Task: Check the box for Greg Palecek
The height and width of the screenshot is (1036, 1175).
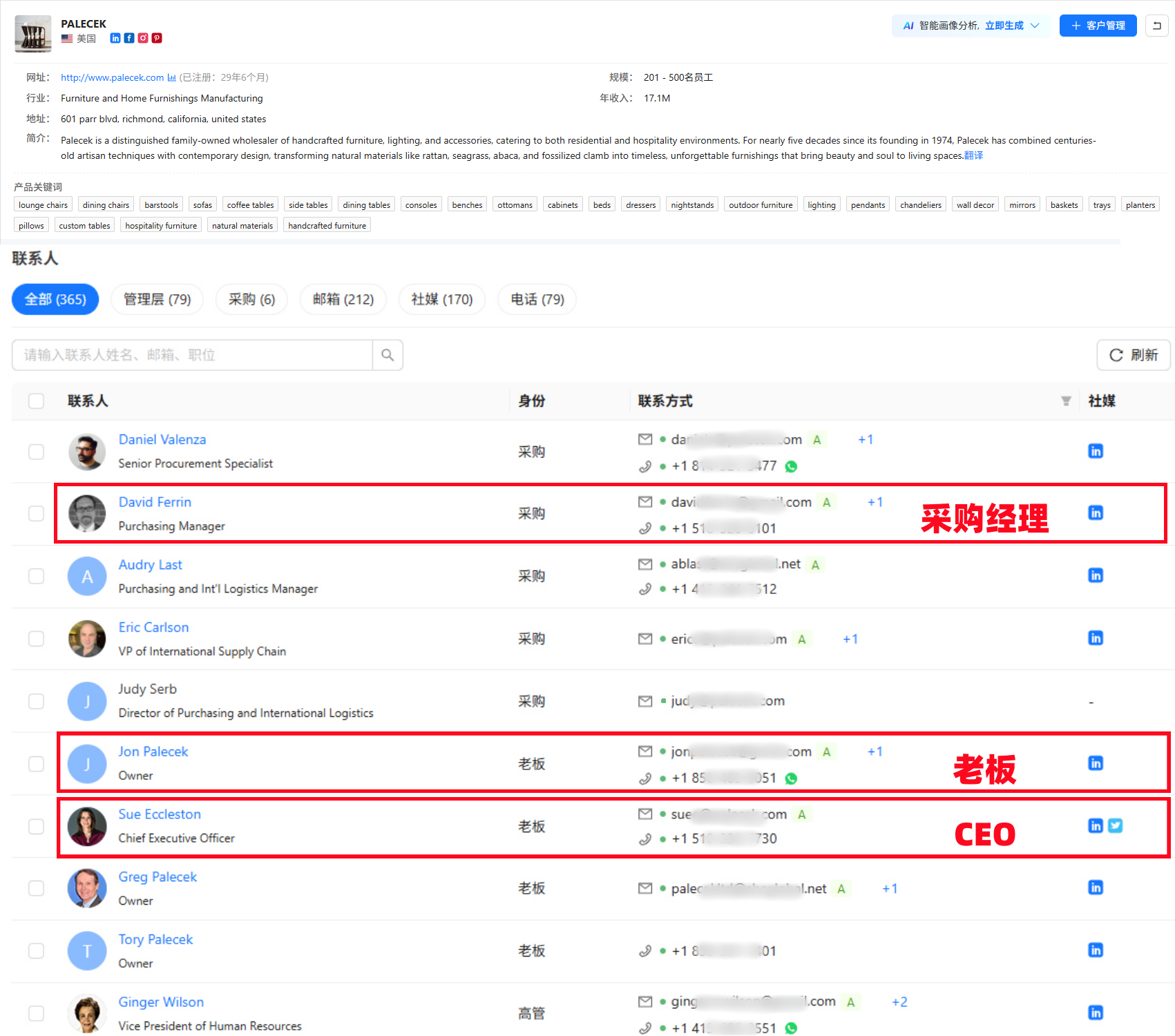Action: [36, 888]
